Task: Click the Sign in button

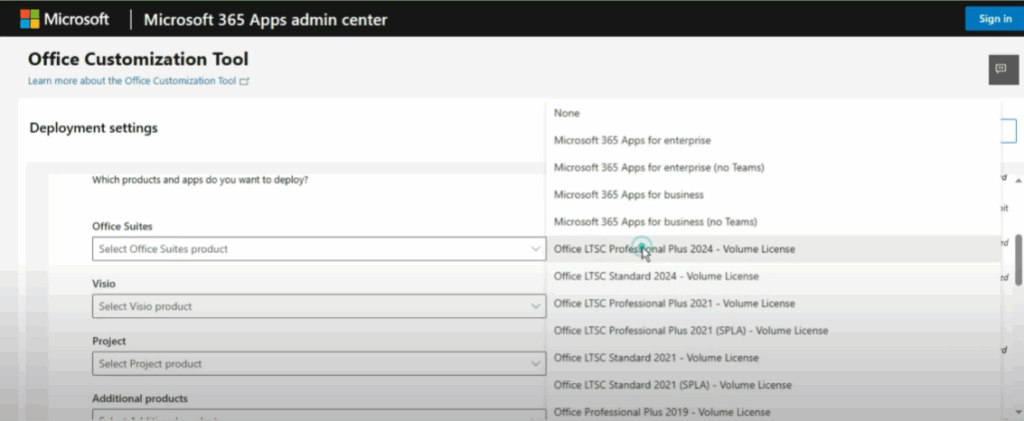Action: click(x=995, y=19)
